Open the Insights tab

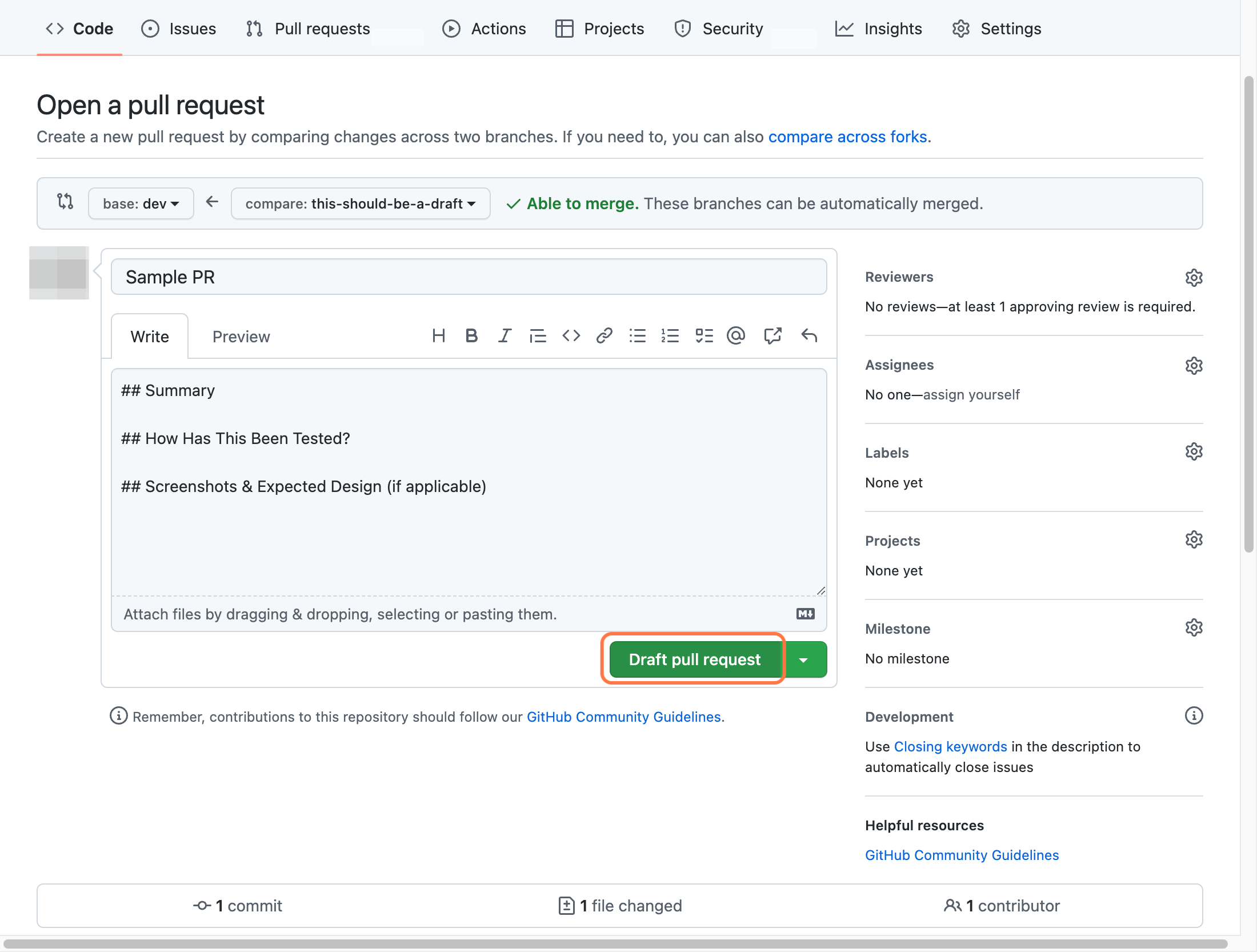879,29
